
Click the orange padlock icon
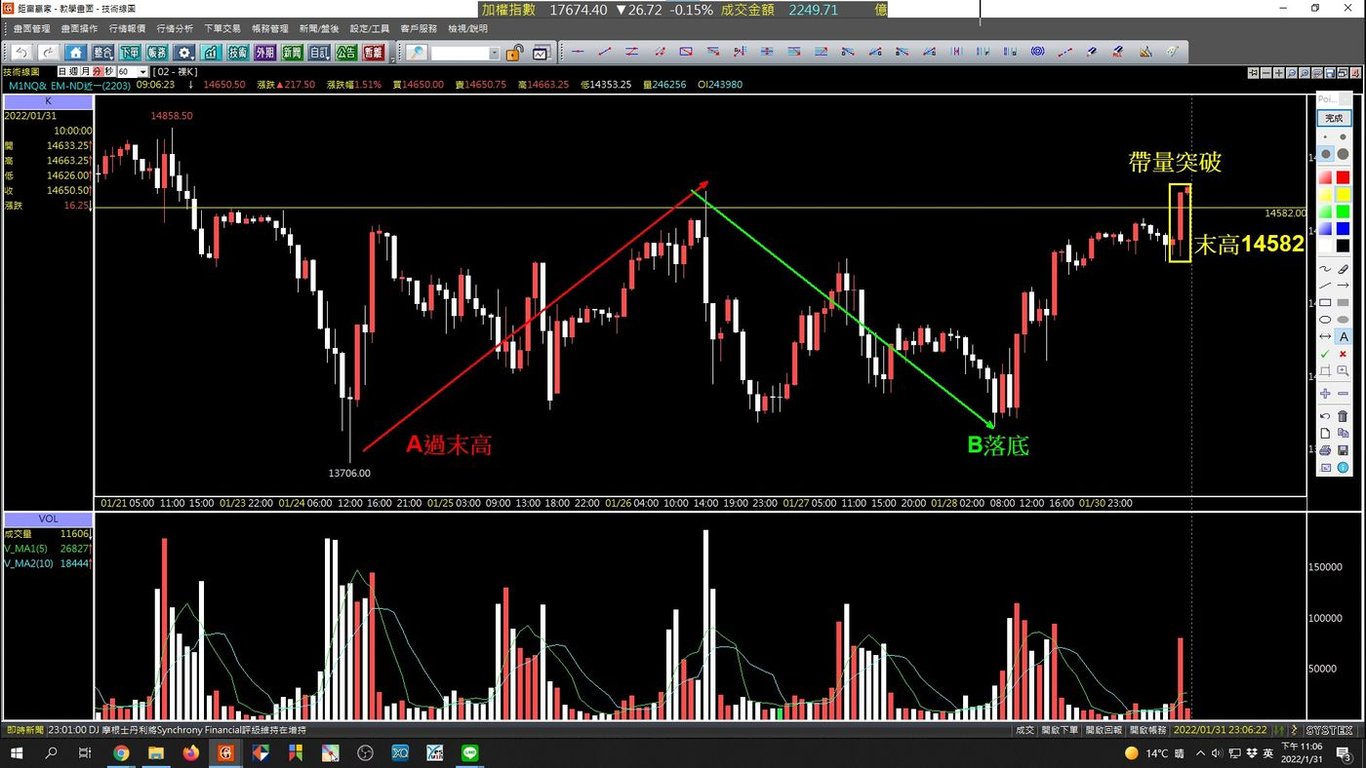pos(514,52)
